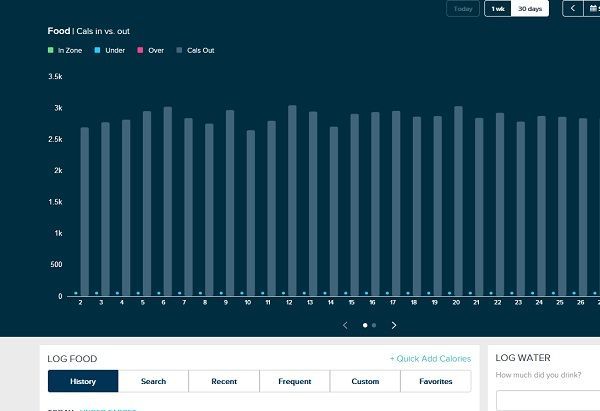
Task: Switch chart range to 30 days
Action: (530, 8)
